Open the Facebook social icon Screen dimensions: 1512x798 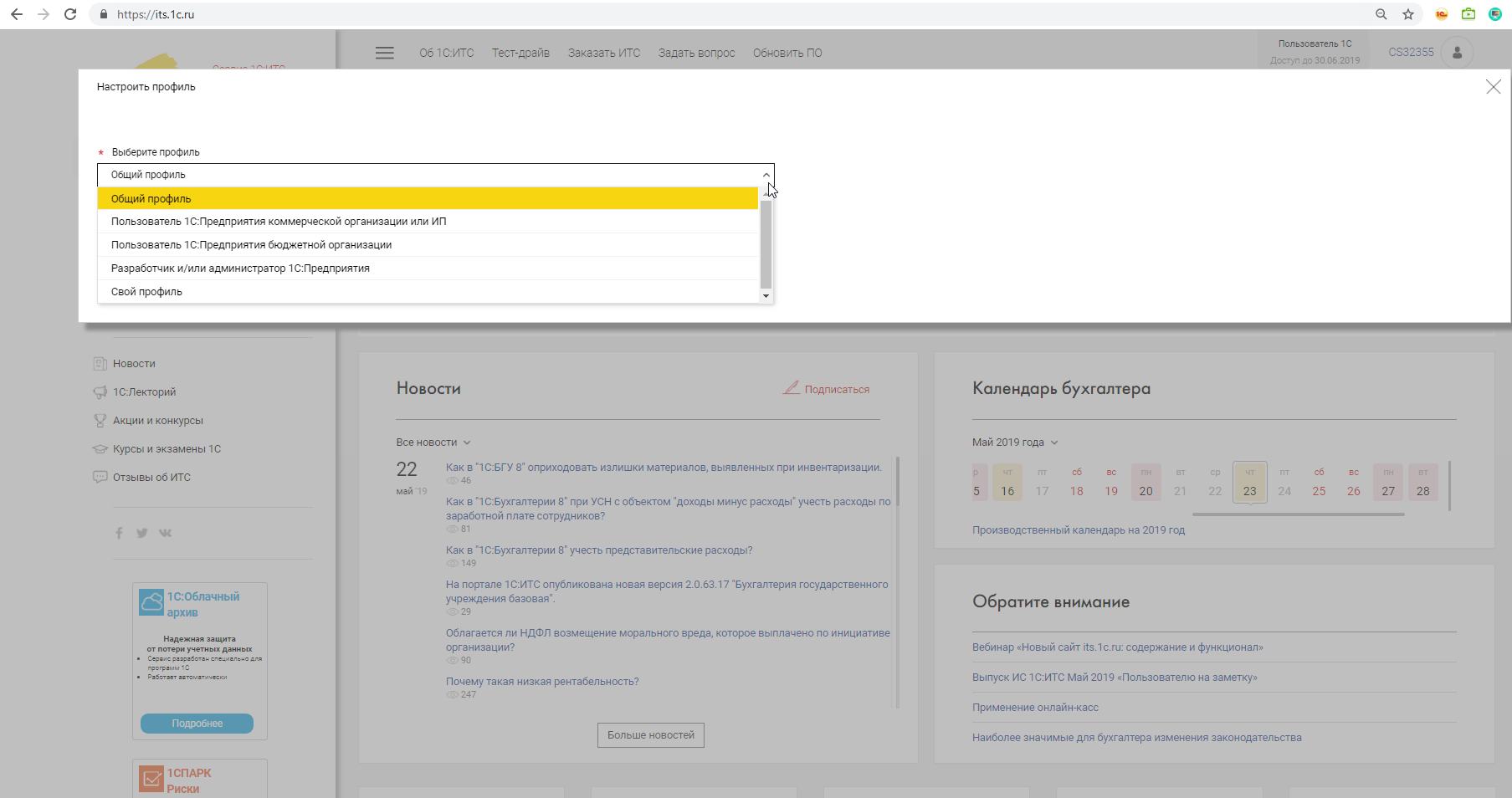tap(119, 533)
